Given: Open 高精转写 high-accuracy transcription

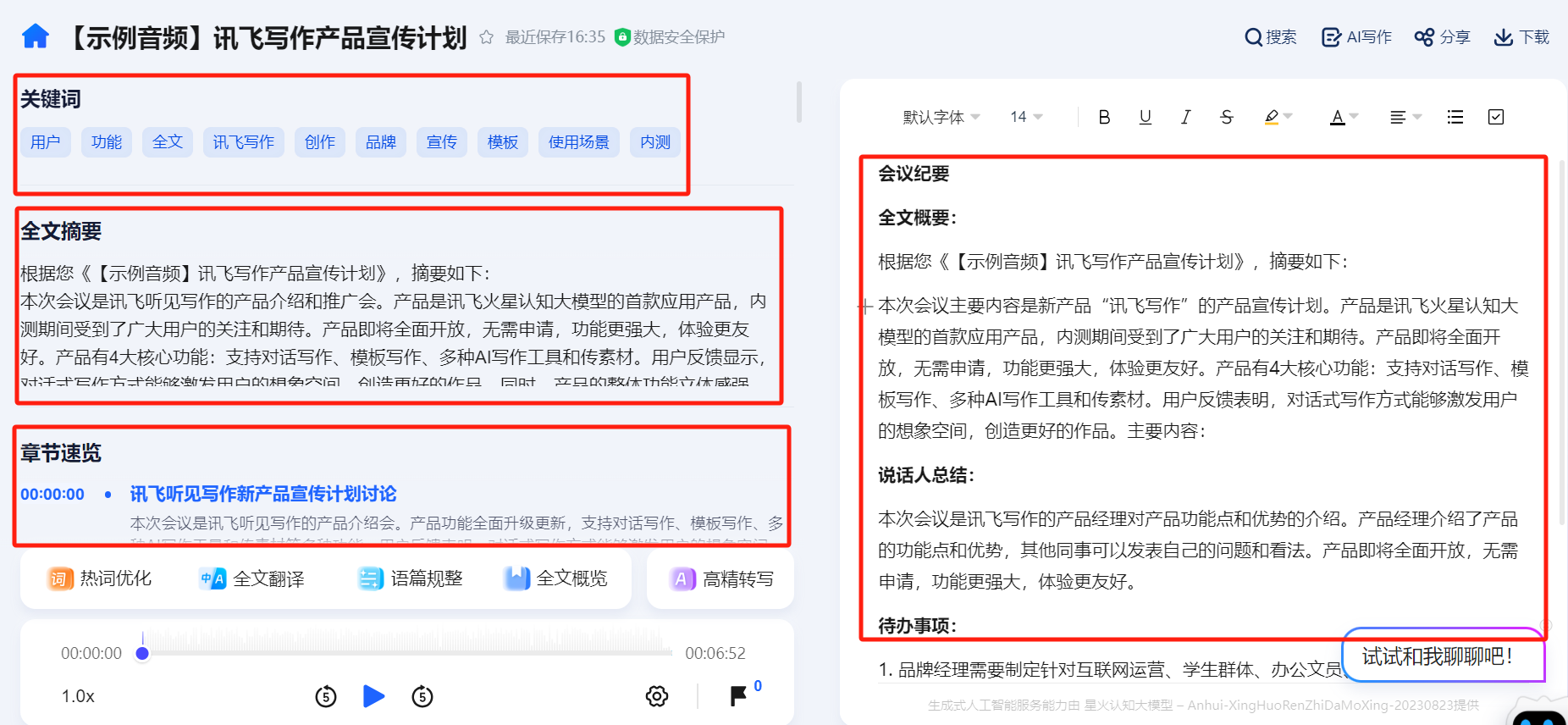Looking at the screenshot, I should [x=721, y=578].
